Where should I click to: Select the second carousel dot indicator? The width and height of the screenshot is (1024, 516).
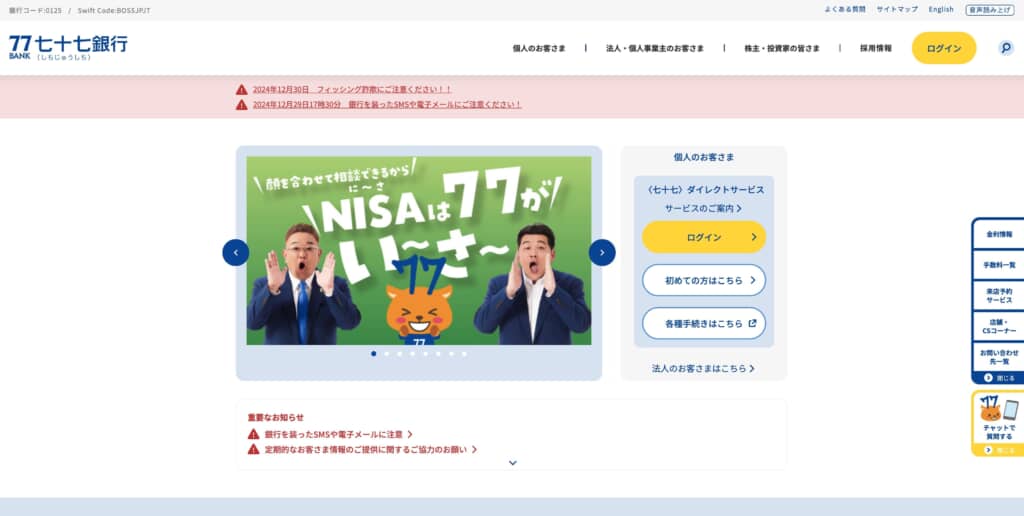[x=387, y=353]
